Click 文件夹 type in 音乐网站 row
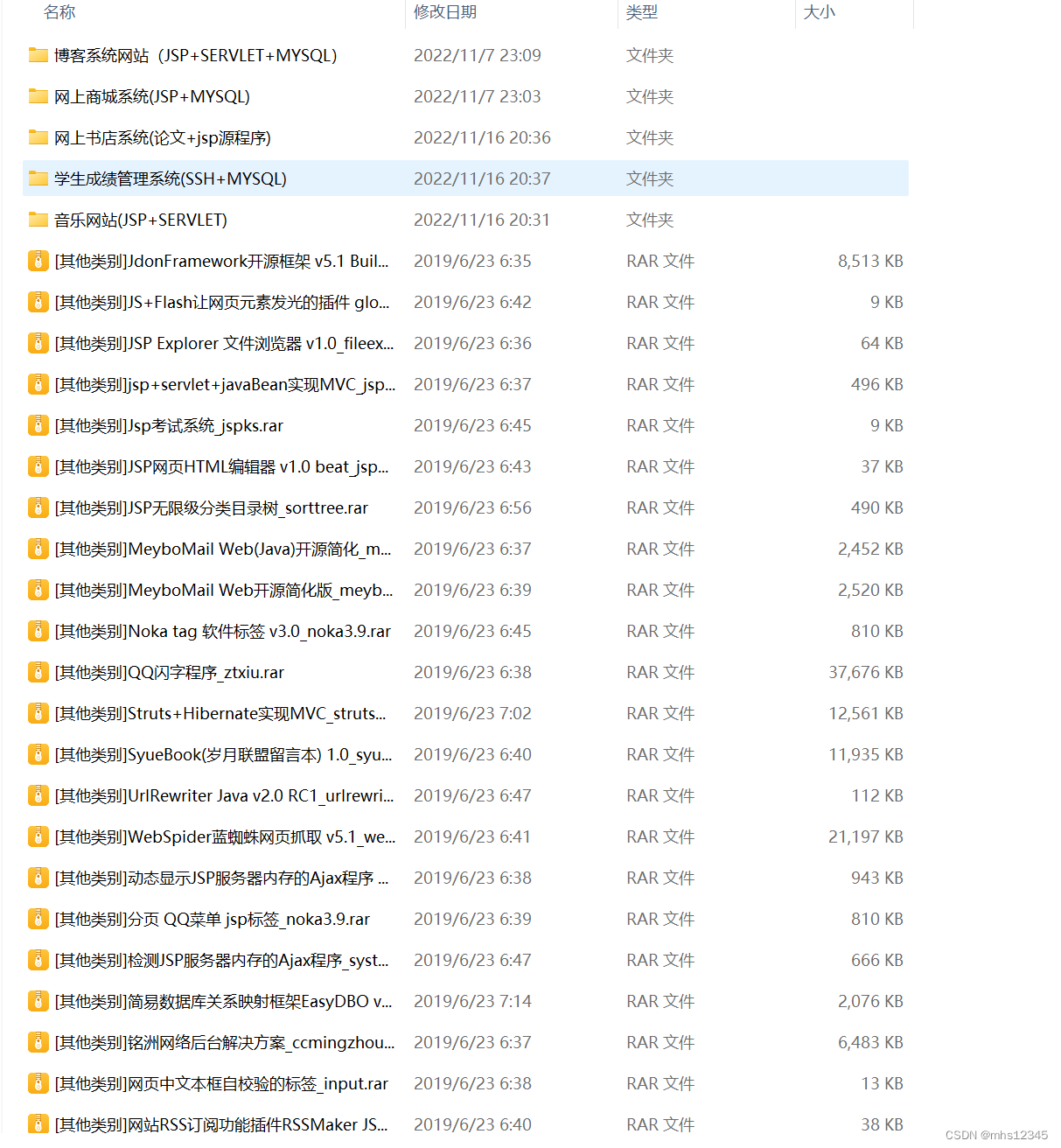The height and width of the screenshot is (1148, 1061). point(650,220)
